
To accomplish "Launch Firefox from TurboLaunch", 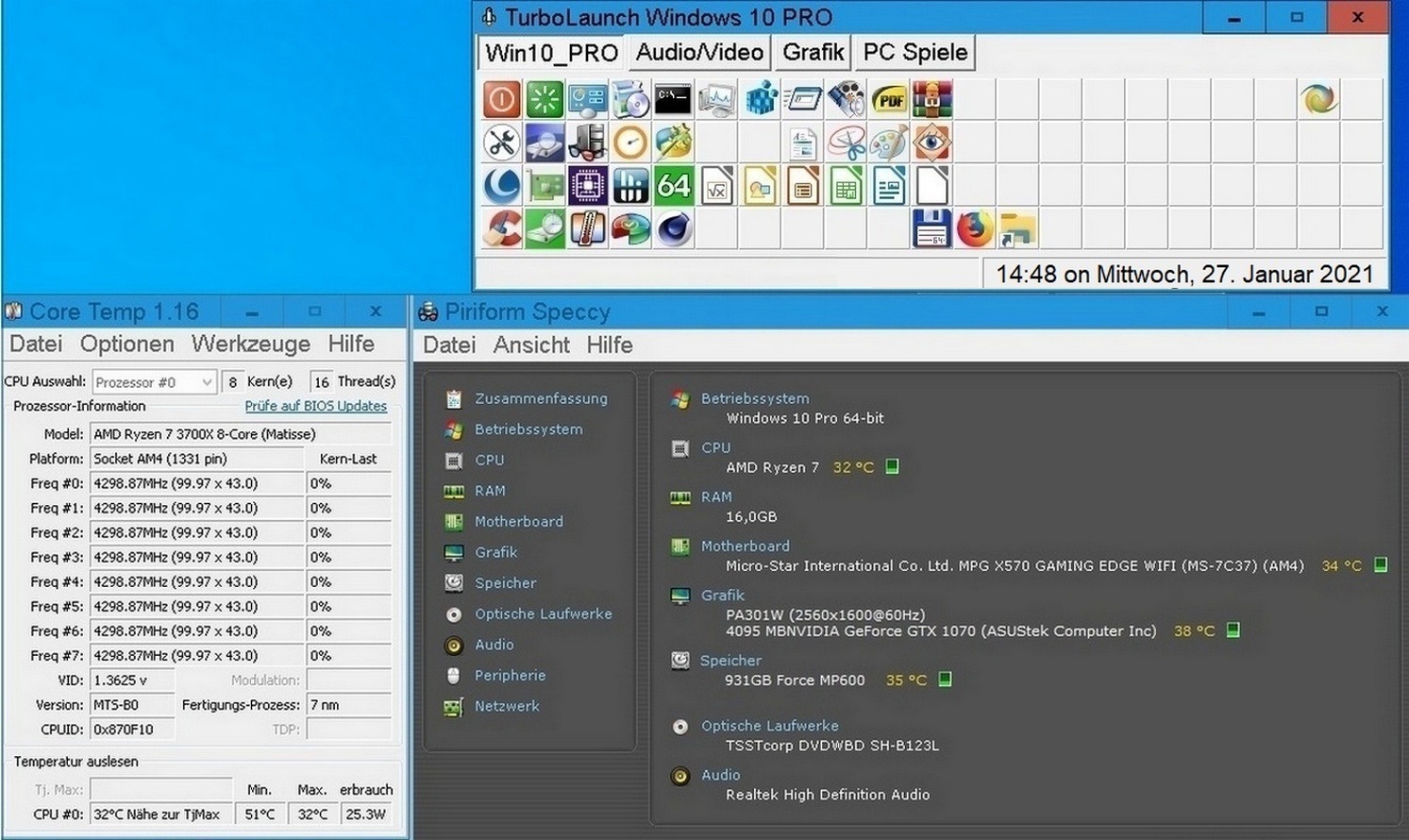I will 975,229.
